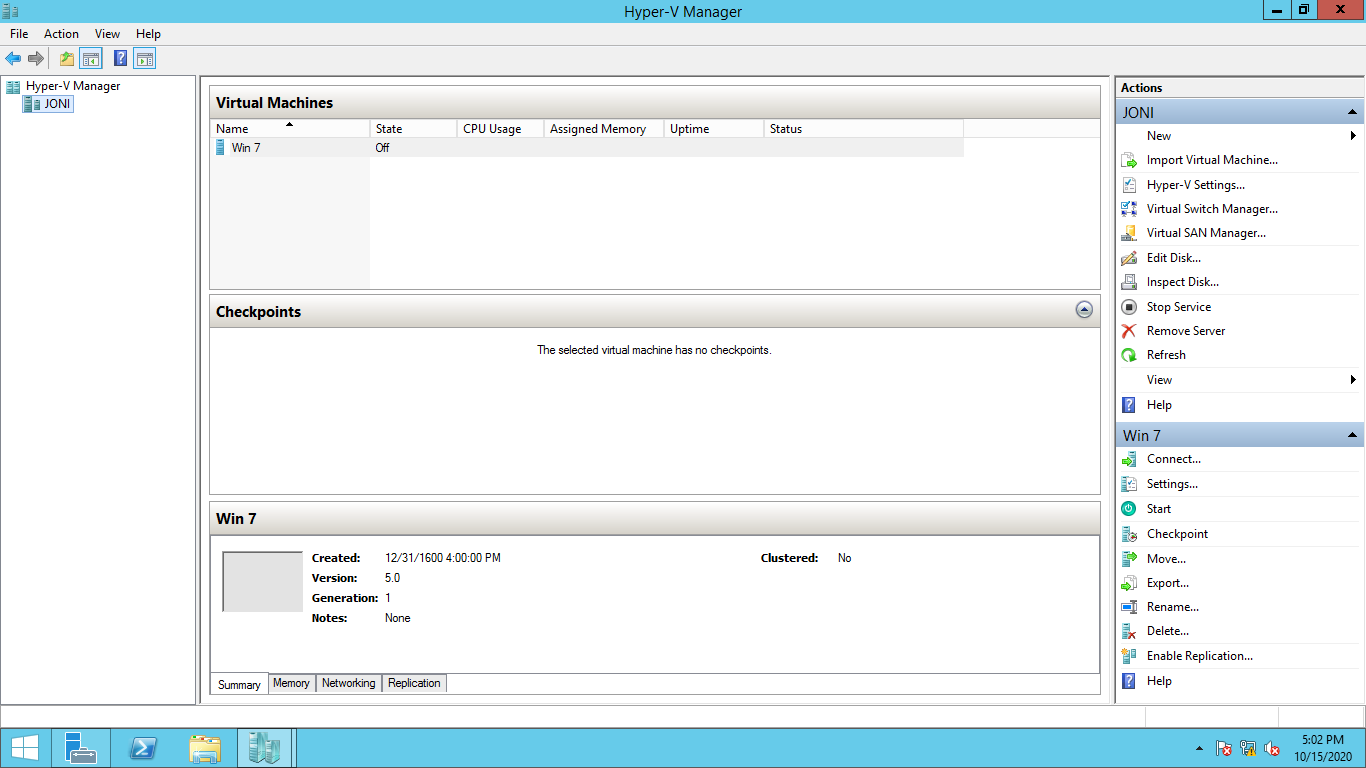Click the Export... action for Win 7
Screen dimensions: 1366x768
pyautogui.click(x=1168, y=583)
